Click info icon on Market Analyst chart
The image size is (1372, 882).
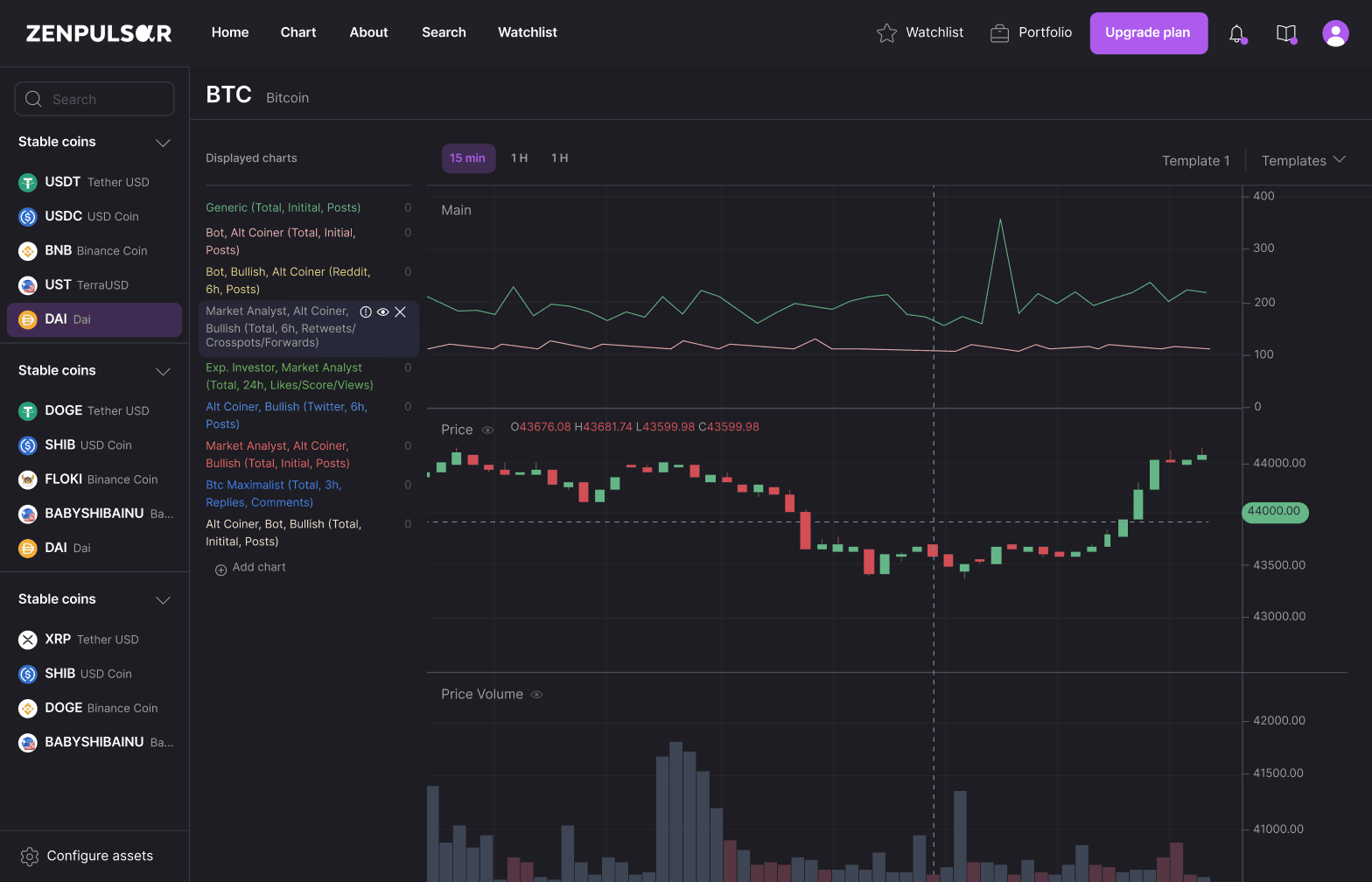366,312
